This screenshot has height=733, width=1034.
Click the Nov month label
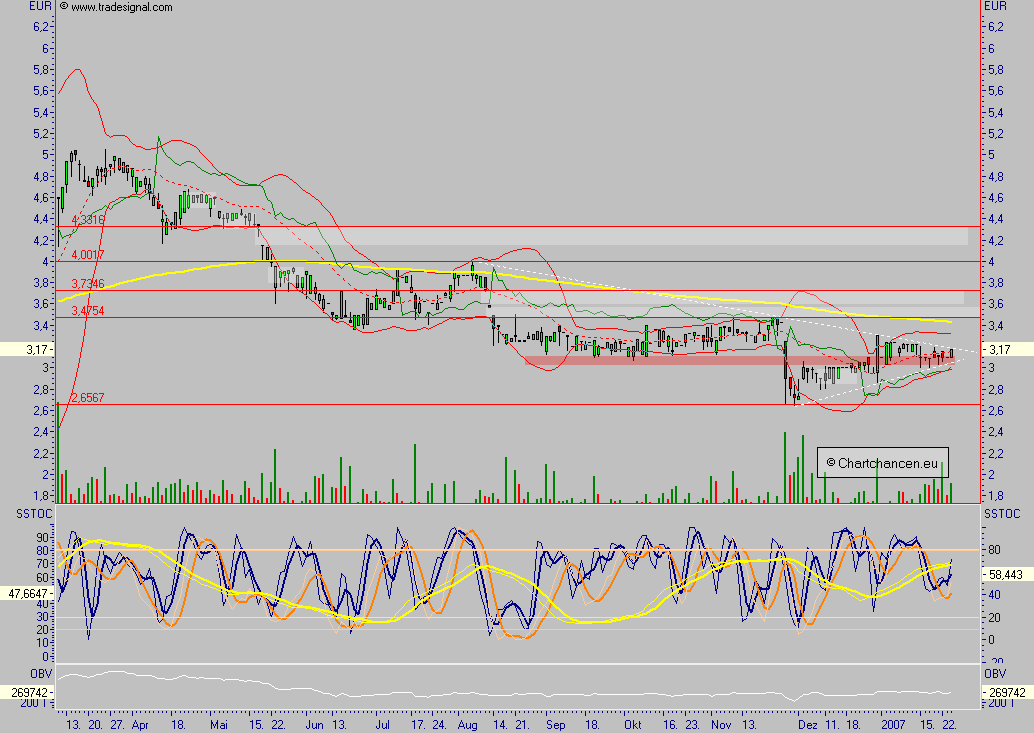pyautogui.click(x=721, y=725)
